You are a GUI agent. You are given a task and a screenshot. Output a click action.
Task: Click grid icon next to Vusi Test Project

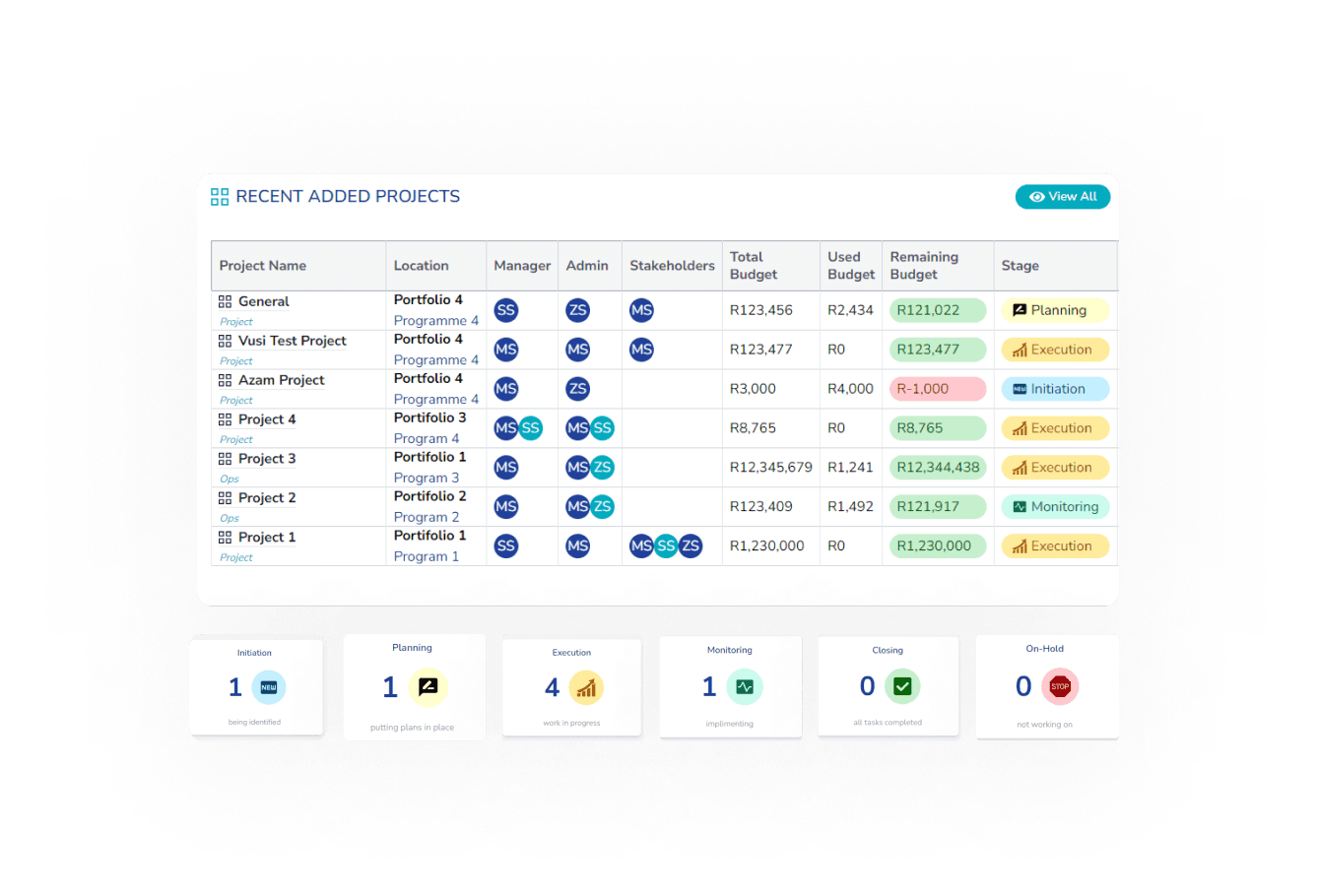tap(226, 342)
